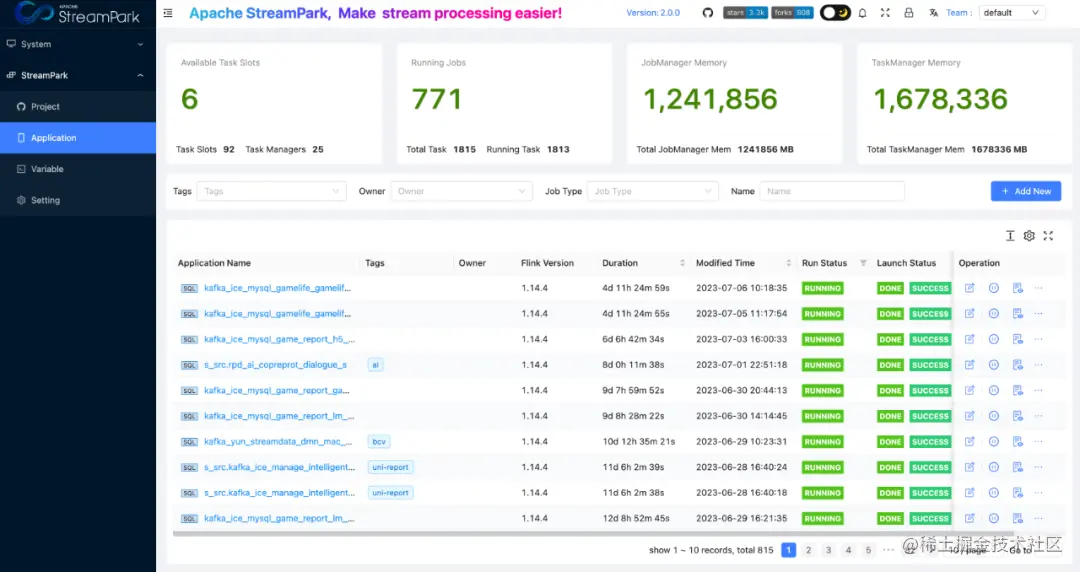Edit the application modified 2023-07-06 10:18:35
Image resolution: width=1080 pixels, height=572 pixels.
tap(969, 288)
